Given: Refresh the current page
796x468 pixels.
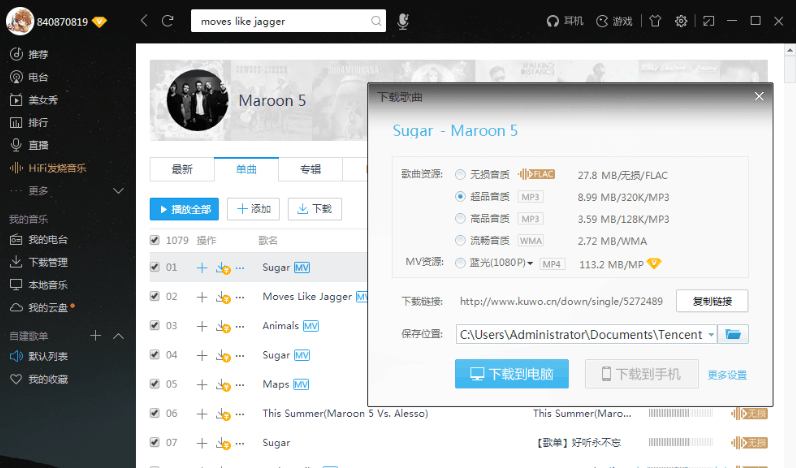Looking at the screenshot, I should point(168,21).
